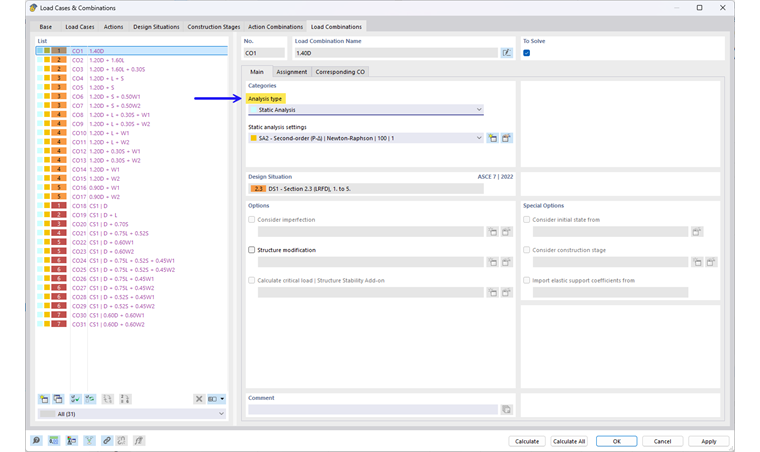Click the search magnifier icon at bottom left
Image resolution: width=760 pixels, height=452 pixels.
[x=36, y=441]
